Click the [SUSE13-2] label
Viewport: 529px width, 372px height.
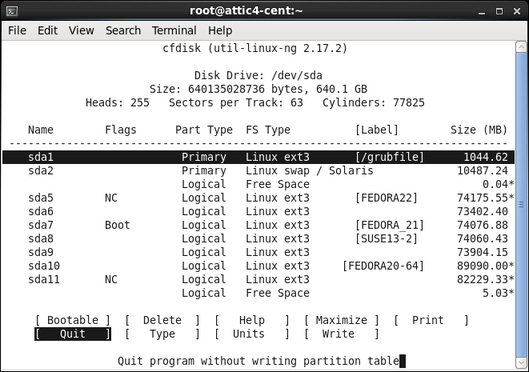pyautogui.click(x=386, y=239)
